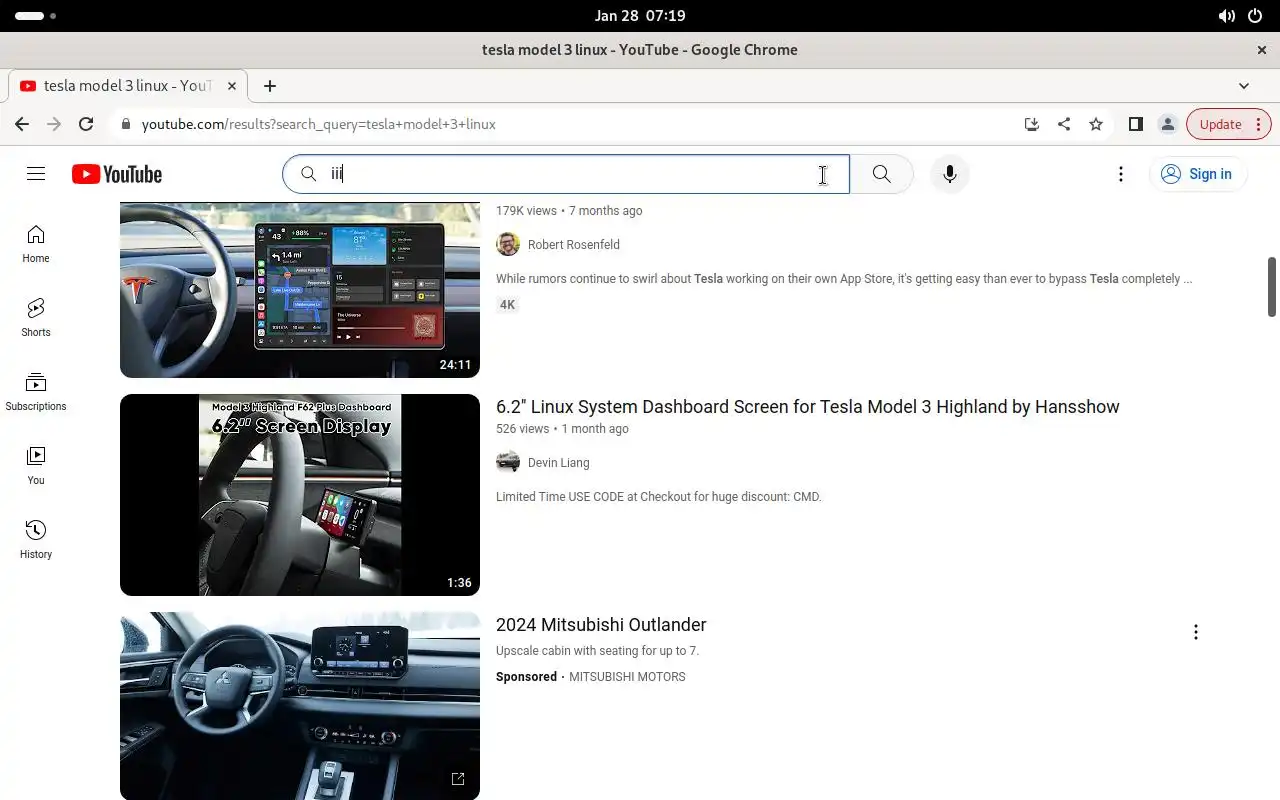
Task: Open History in the sidebar
Action: [x=36, y=540]
